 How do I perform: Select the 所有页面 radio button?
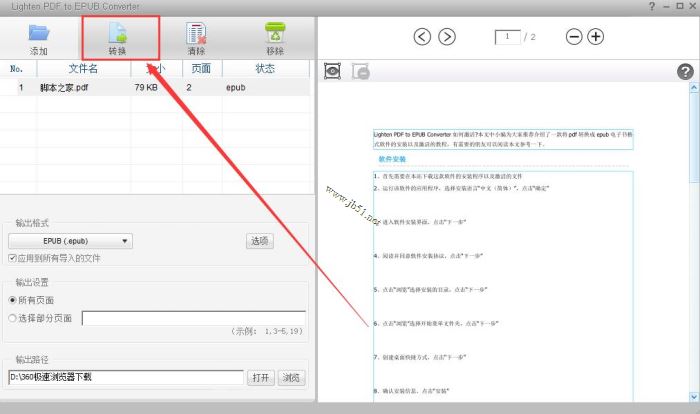coord(12,300)
